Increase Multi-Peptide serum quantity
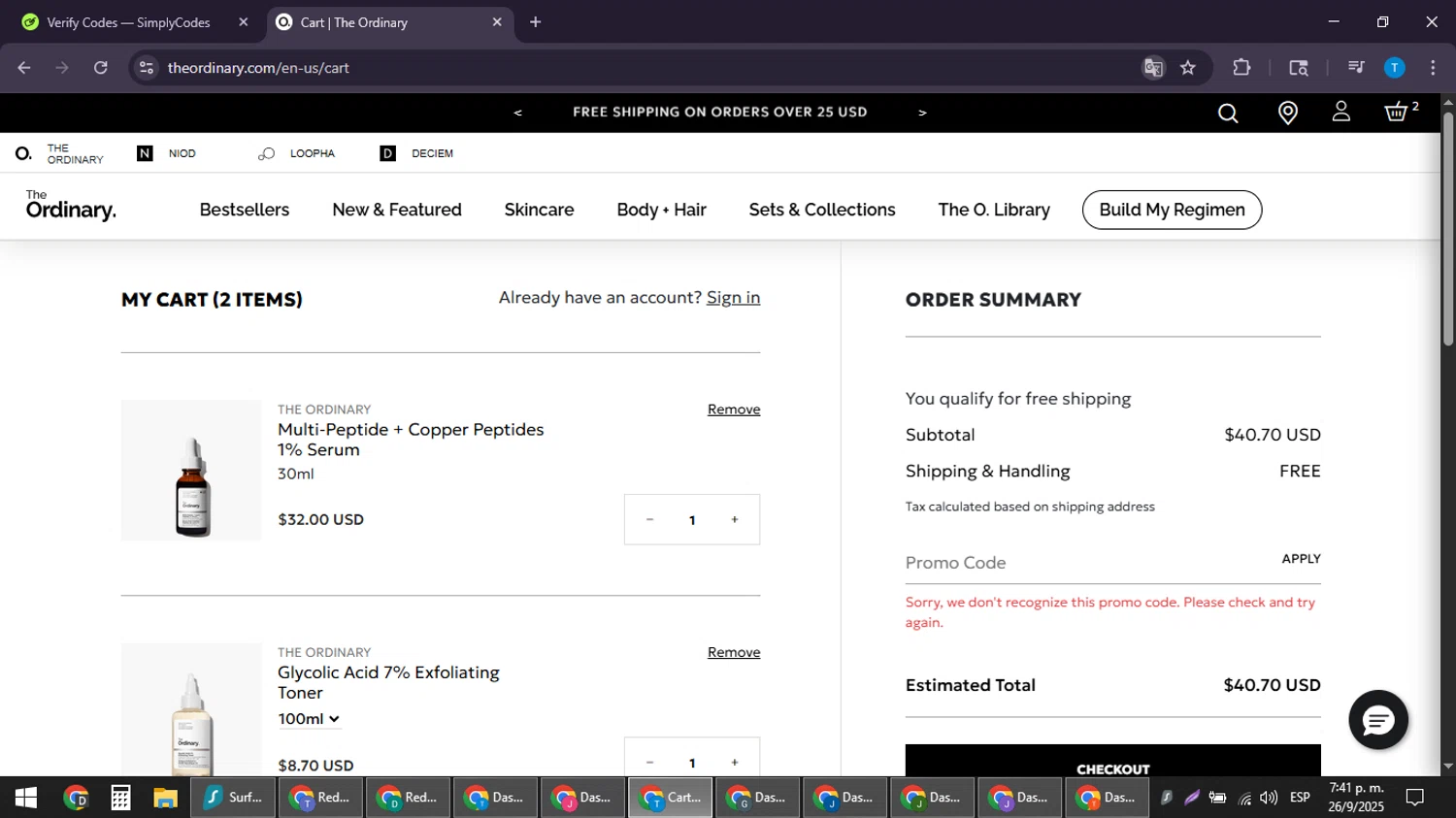 click(735, 520)
